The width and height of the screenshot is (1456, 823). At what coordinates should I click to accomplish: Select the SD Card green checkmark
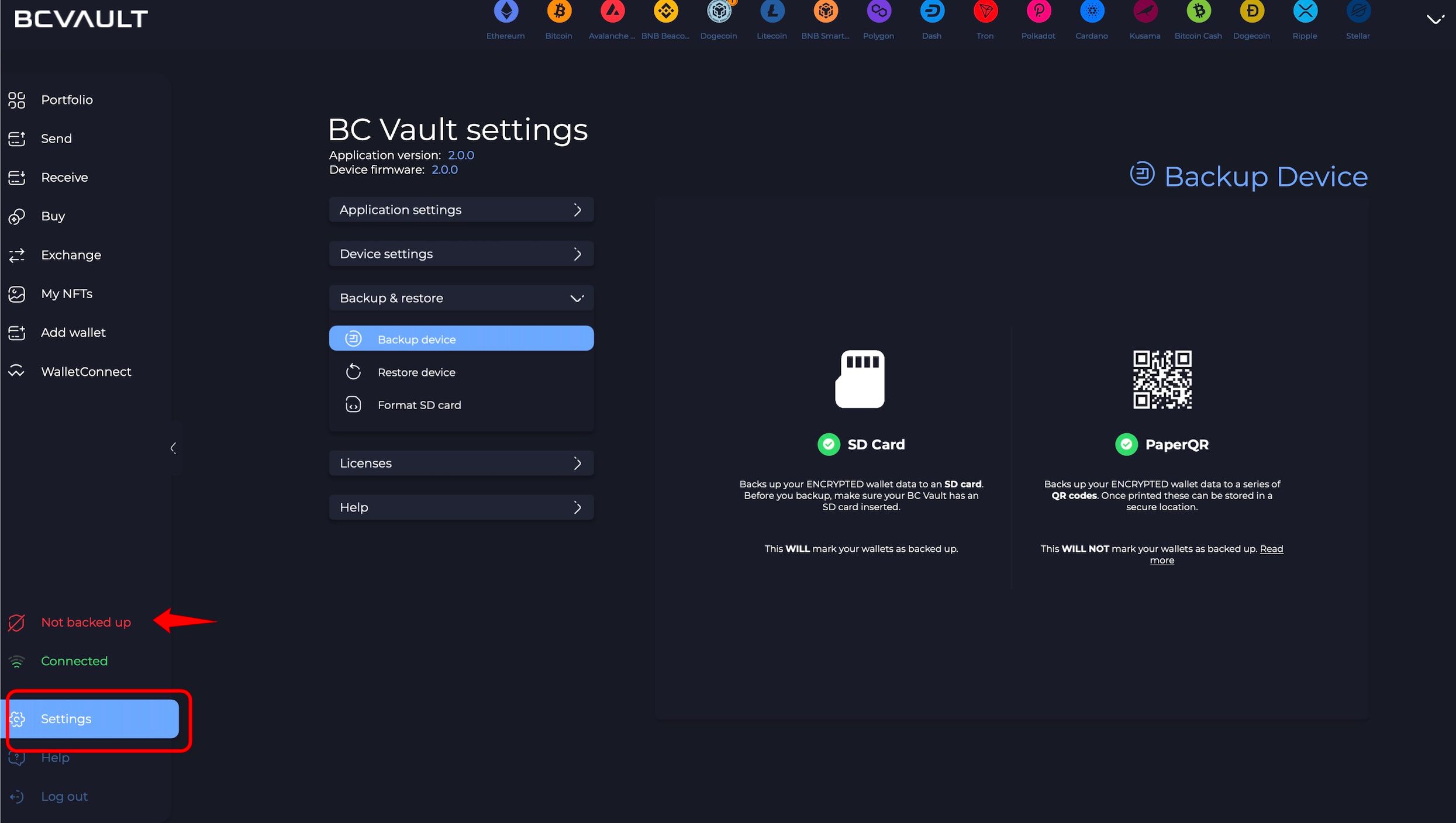[x=829, y=445]
